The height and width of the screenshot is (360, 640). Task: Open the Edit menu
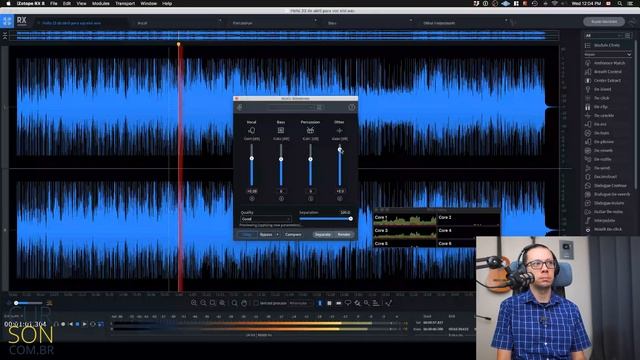(67, 3)
